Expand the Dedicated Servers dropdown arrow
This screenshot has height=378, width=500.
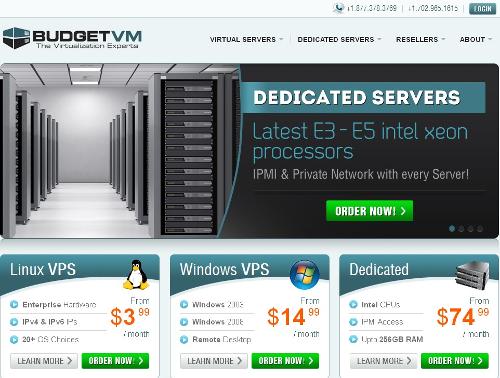[379, 39]
